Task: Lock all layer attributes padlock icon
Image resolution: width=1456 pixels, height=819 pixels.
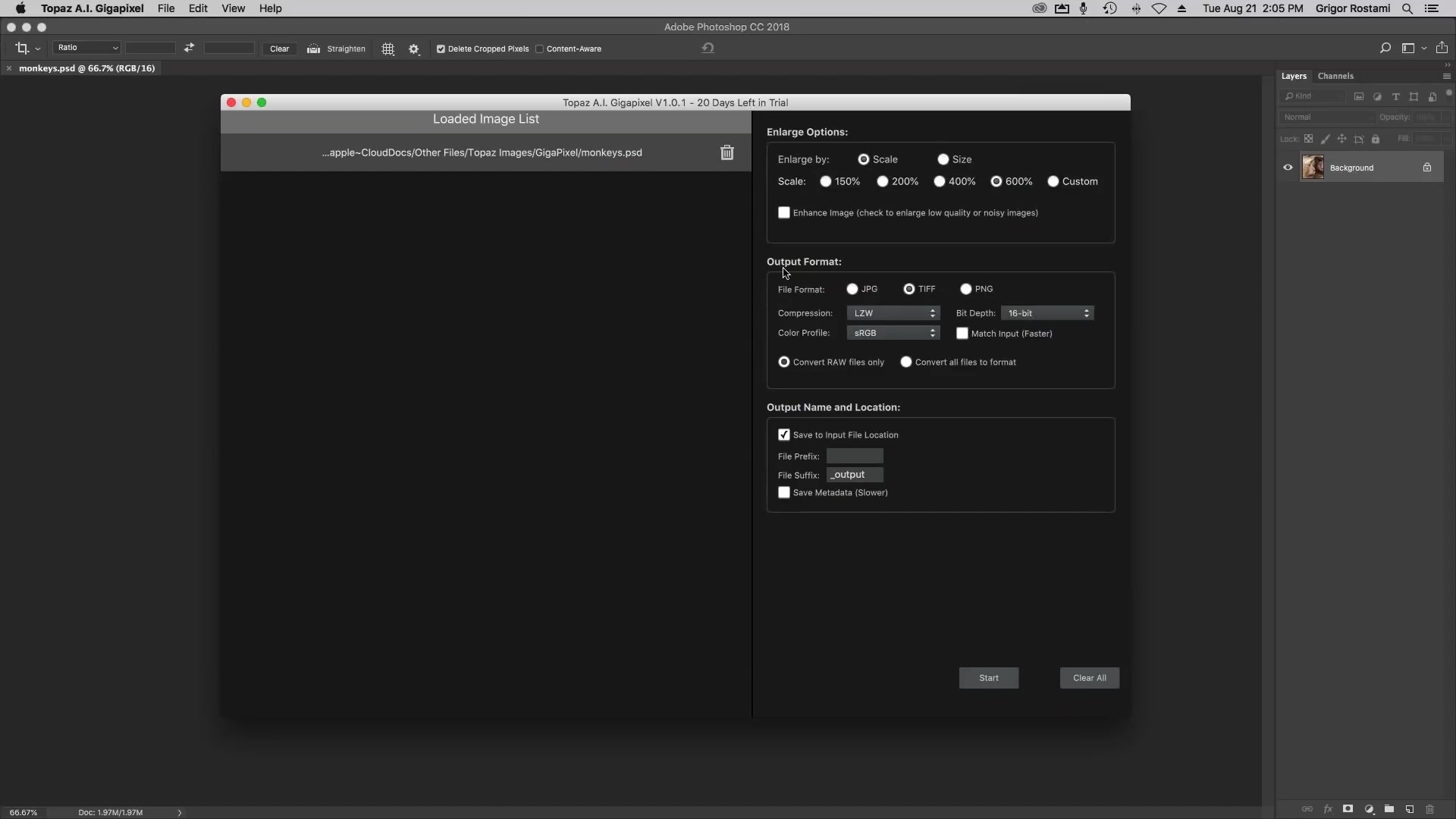Action: click(x=1376, y=139)
